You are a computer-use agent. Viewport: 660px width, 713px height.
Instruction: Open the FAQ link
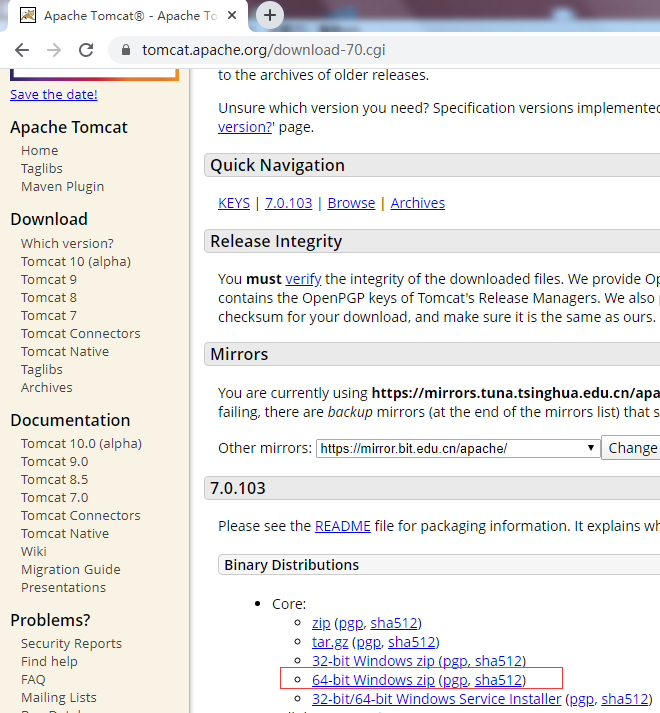[33, 679]
